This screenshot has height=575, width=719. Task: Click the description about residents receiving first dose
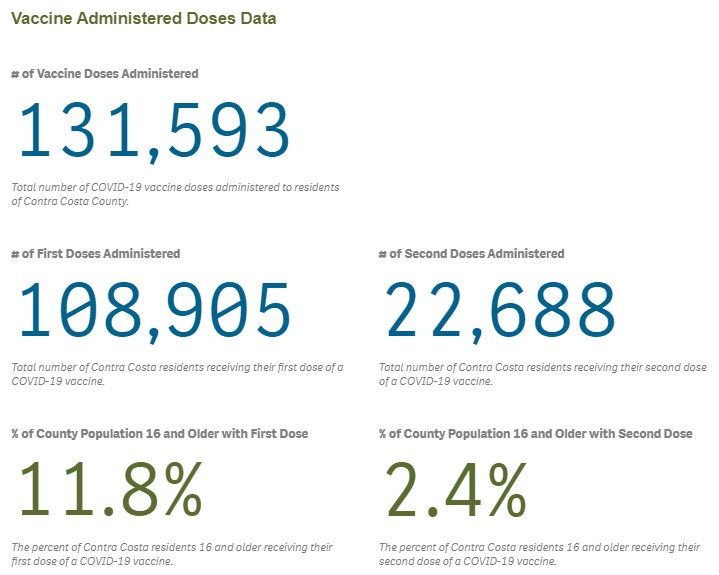[177, 374]
